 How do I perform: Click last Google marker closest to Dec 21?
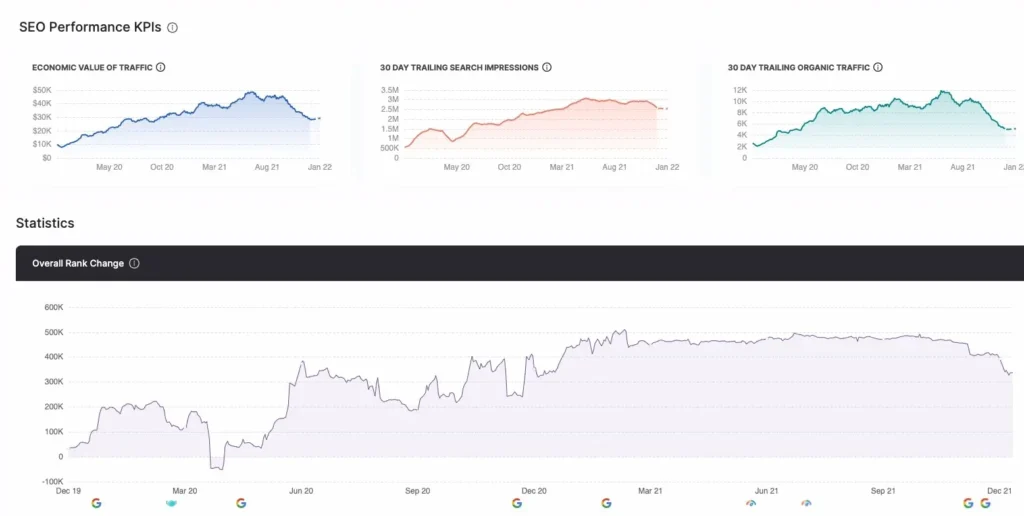985,503
